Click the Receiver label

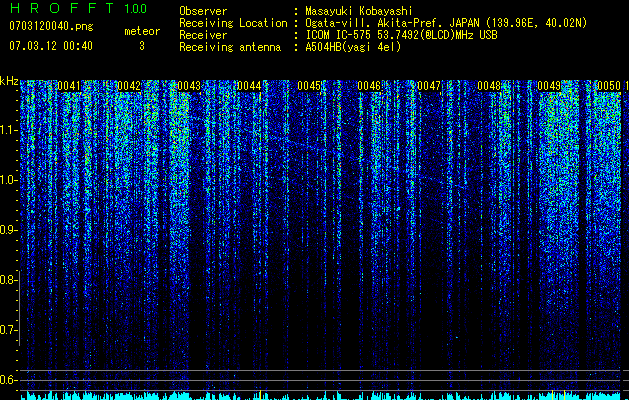click(x=203, y=35)
